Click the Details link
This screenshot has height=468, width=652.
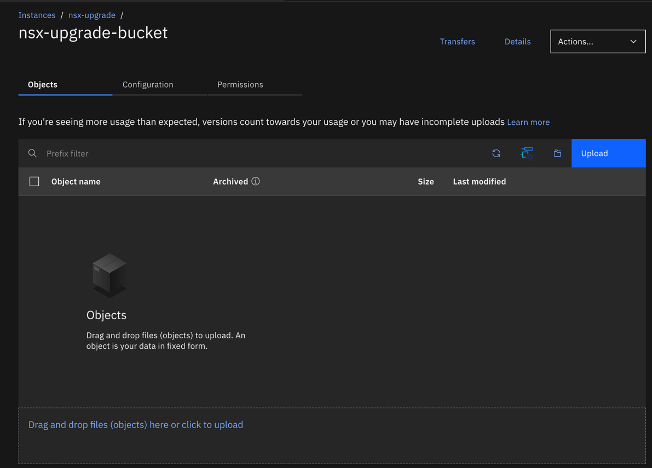click(x=517, y=42)
